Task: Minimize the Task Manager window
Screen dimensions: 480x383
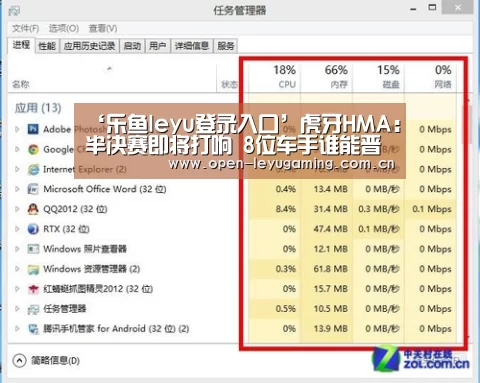Action: 413,9
